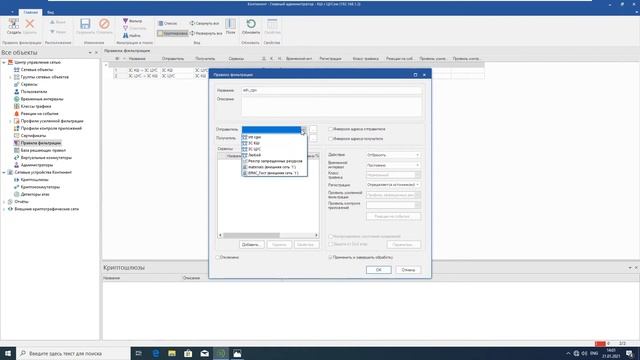The image size is (640, 360).
Task: Choose ЗС КШ in sender list
Action: pos(274,143)
